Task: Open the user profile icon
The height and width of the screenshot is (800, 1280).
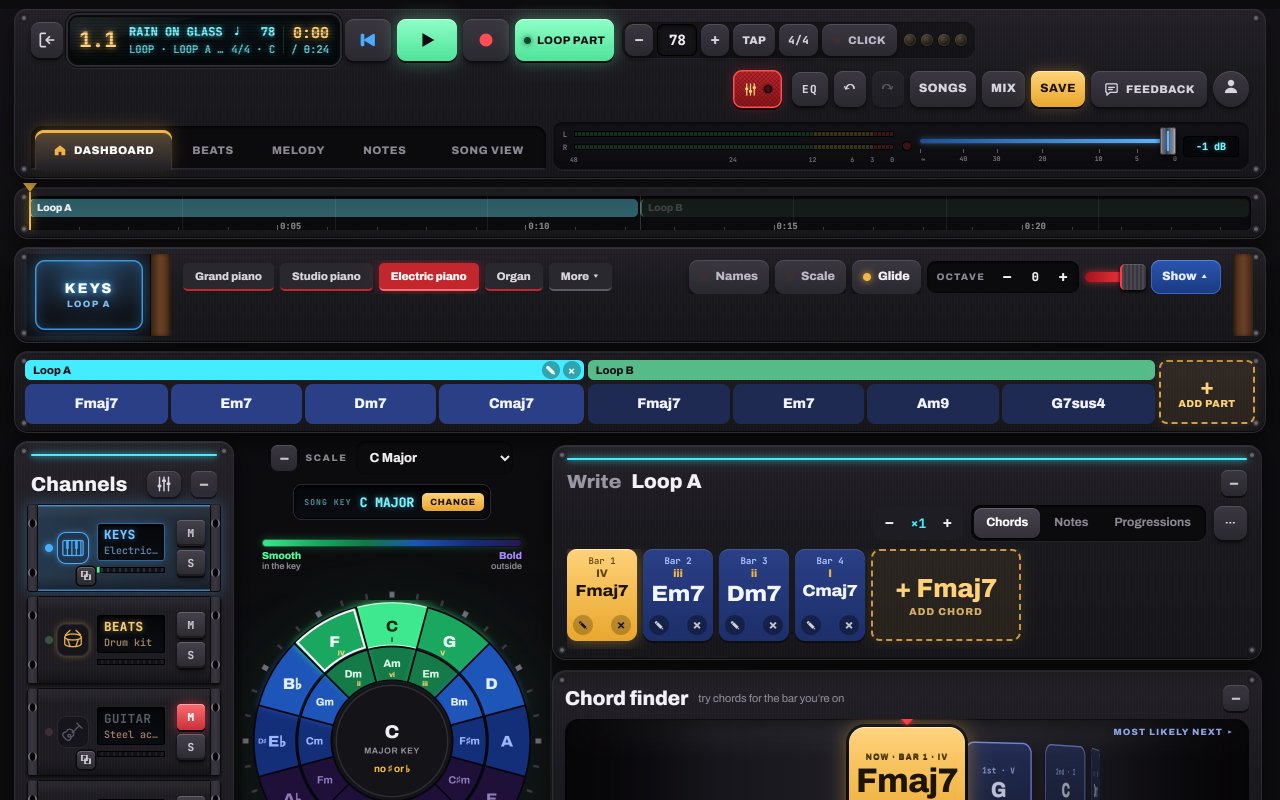Action: [x=1230, y=88]
